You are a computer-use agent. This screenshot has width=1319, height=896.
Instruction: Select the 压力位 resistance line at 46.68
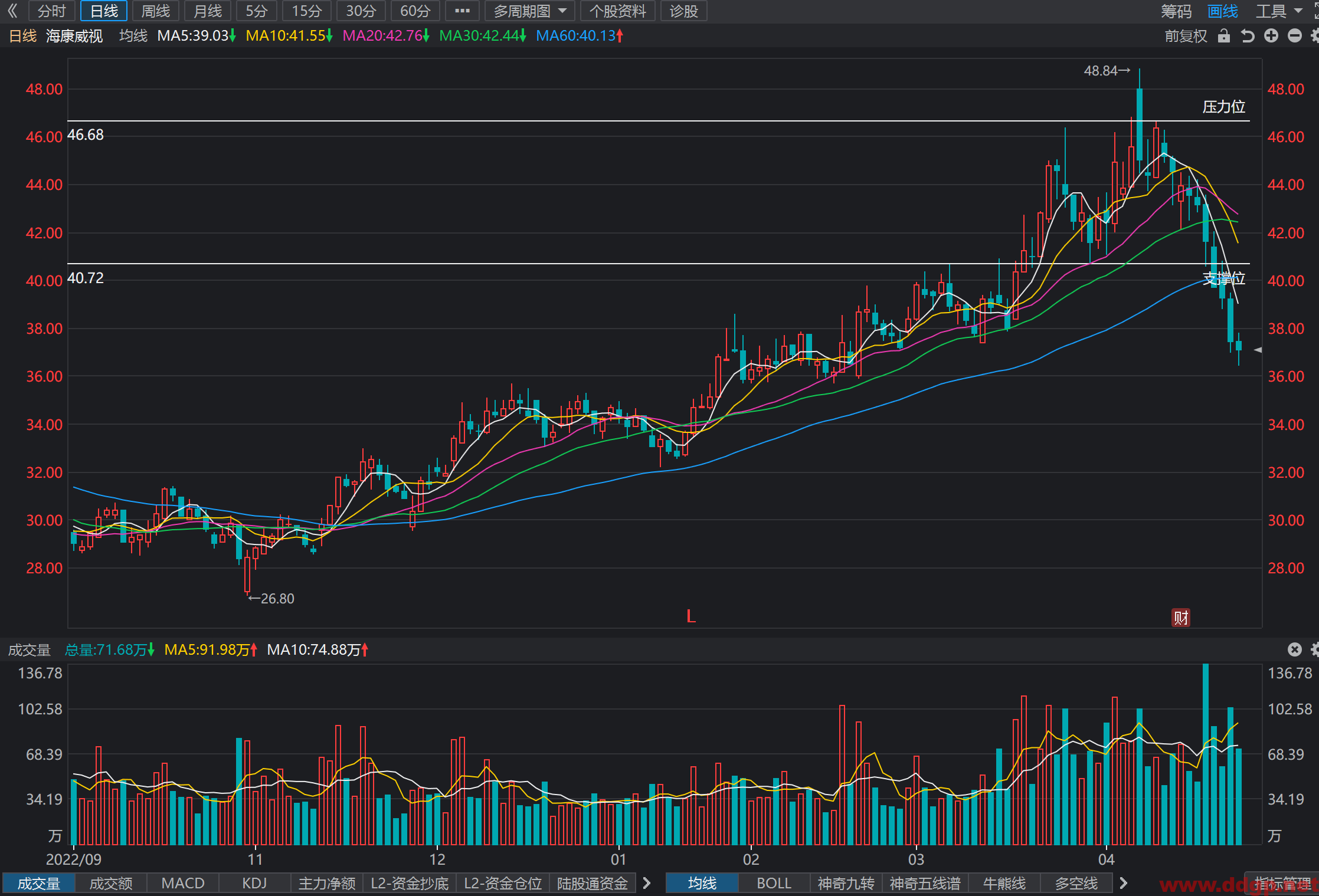[659, 121]
